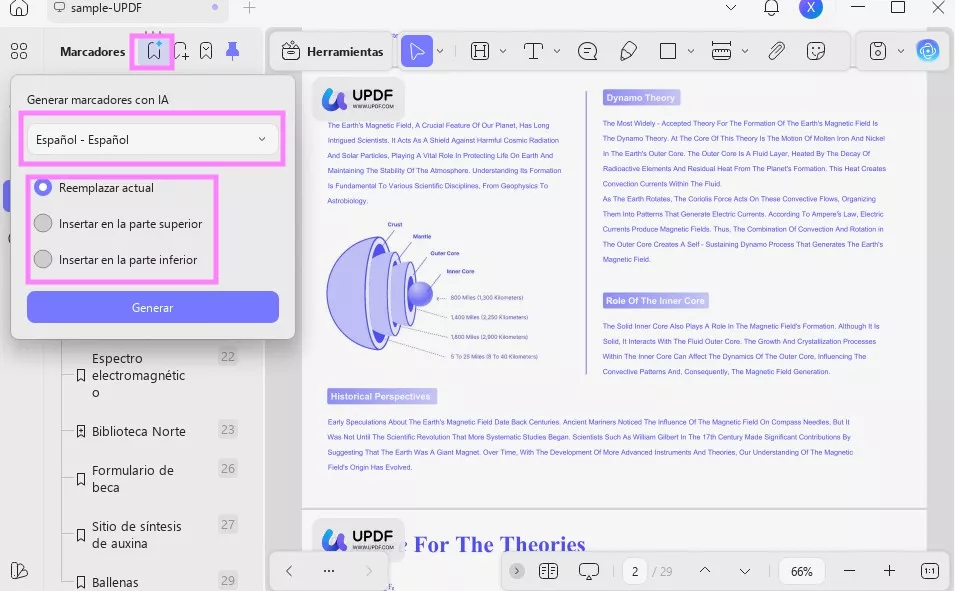Select the pencil drawing tool
The height and width of the screenshot is (591, 955).
point(628,51)
